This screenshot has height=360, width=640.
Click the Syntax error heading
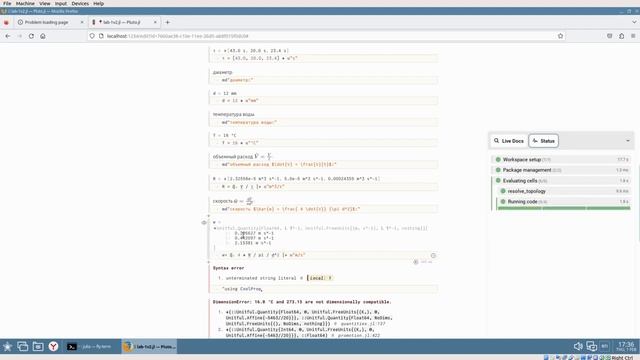coord(228,268)
